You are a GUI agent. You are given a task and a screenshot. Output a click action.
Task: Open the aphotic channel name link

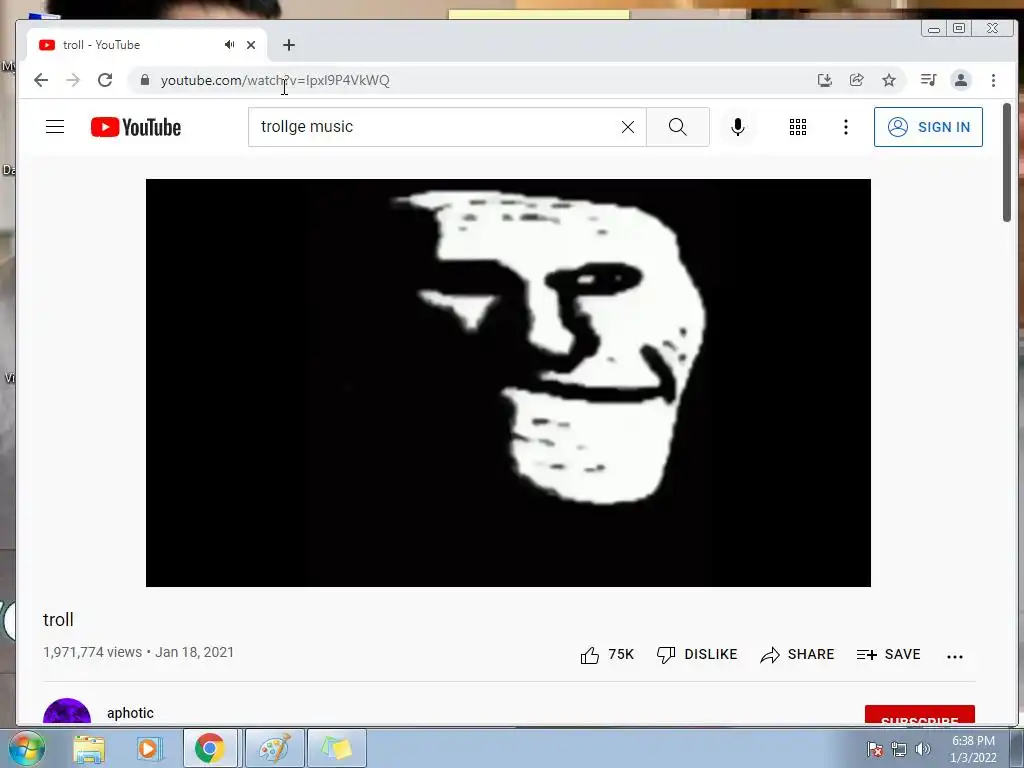pyautogui.click(x=131, y=713)
